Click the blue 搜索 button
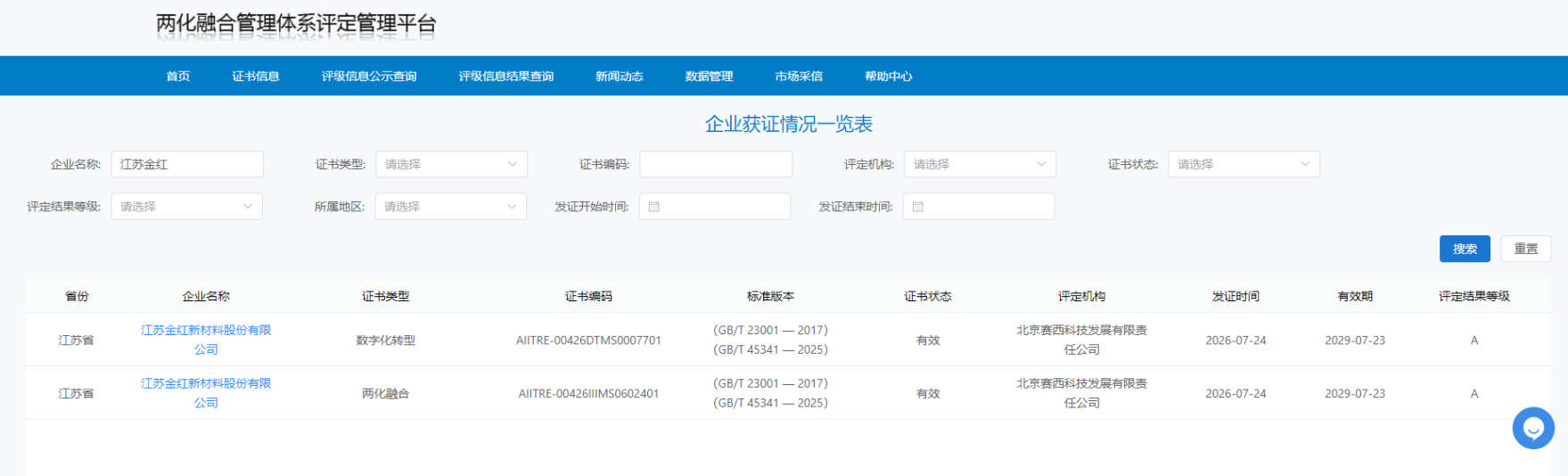 pyautogui.click(x=1465, y=249)
